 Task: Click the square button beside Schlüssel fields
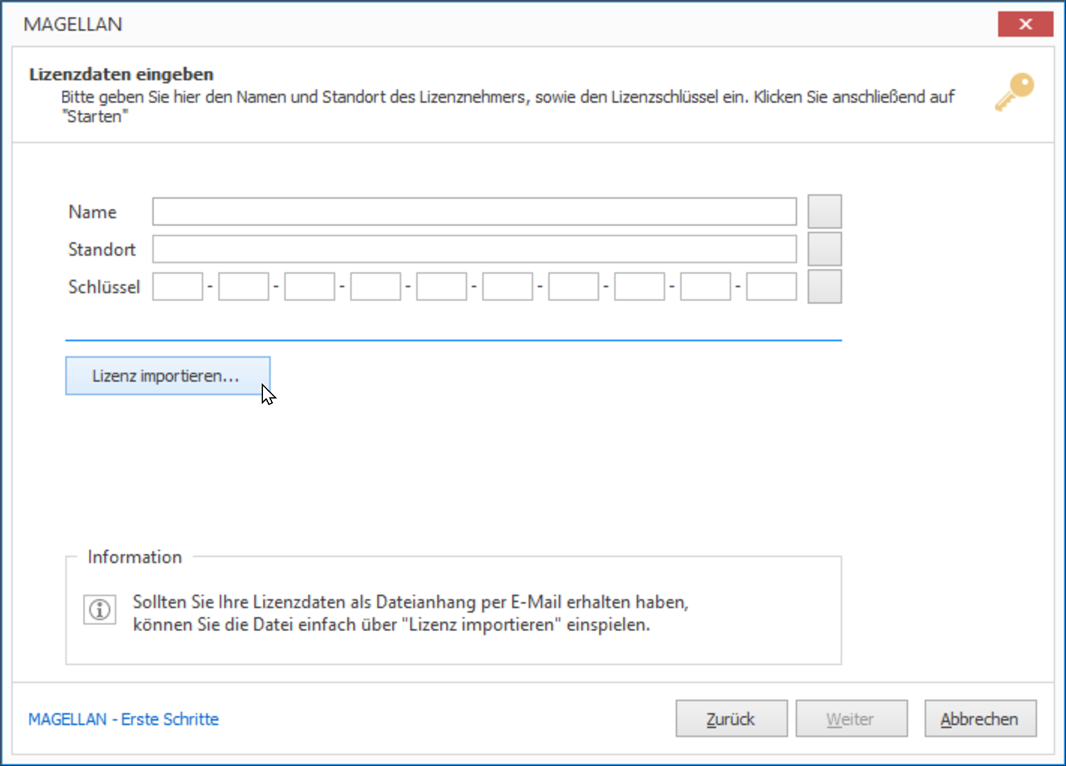click(825, 286)
